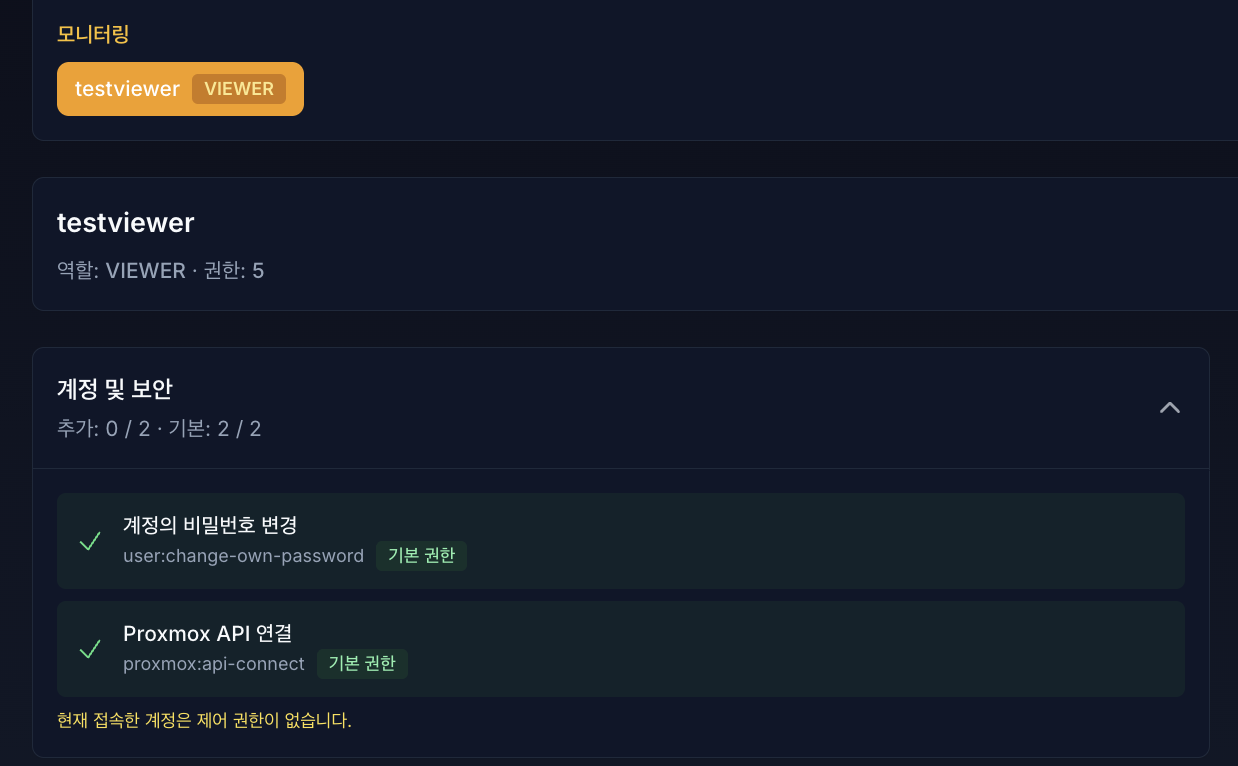
Task: Click the 모니터링 group label
Action: tap(93, 34)
